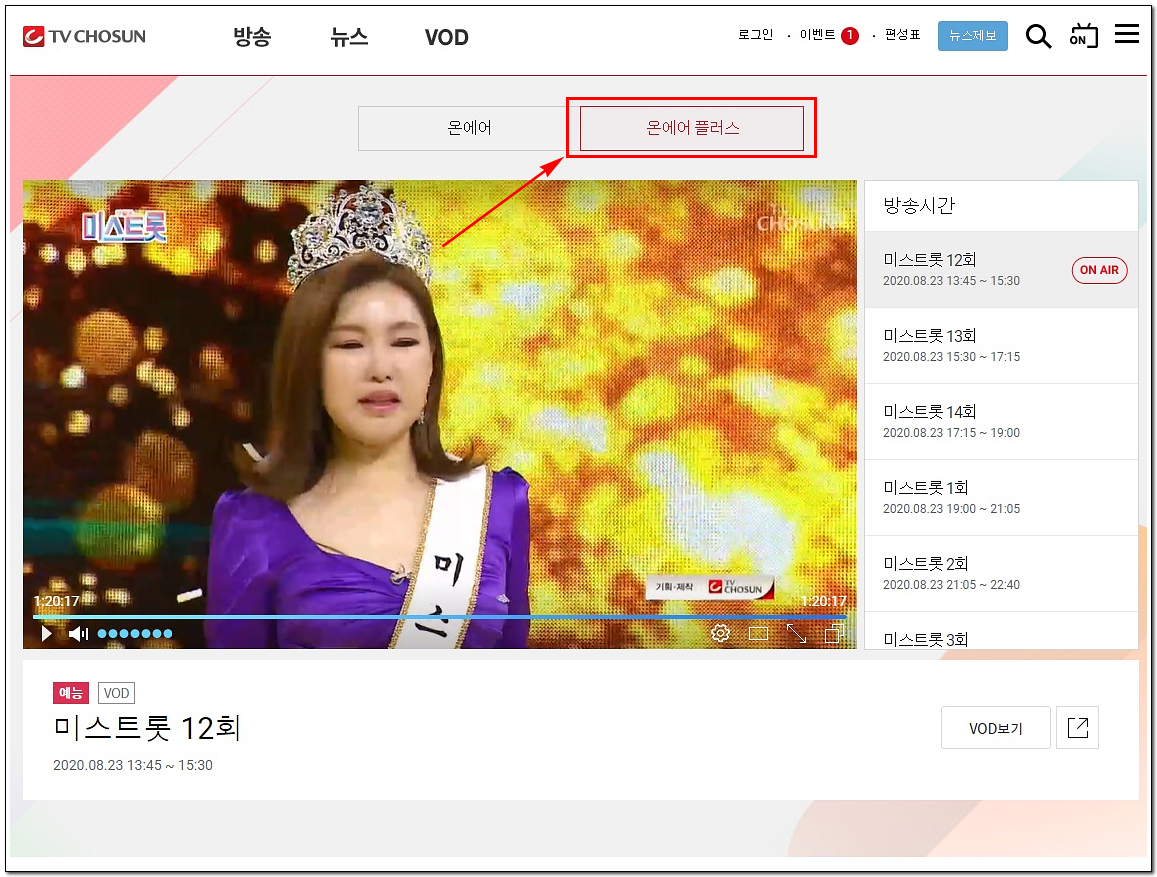Select 미스트롯 13회 in the schedule list
The height and width of the screenshot is (877, 1157).
pos(1001,345)
